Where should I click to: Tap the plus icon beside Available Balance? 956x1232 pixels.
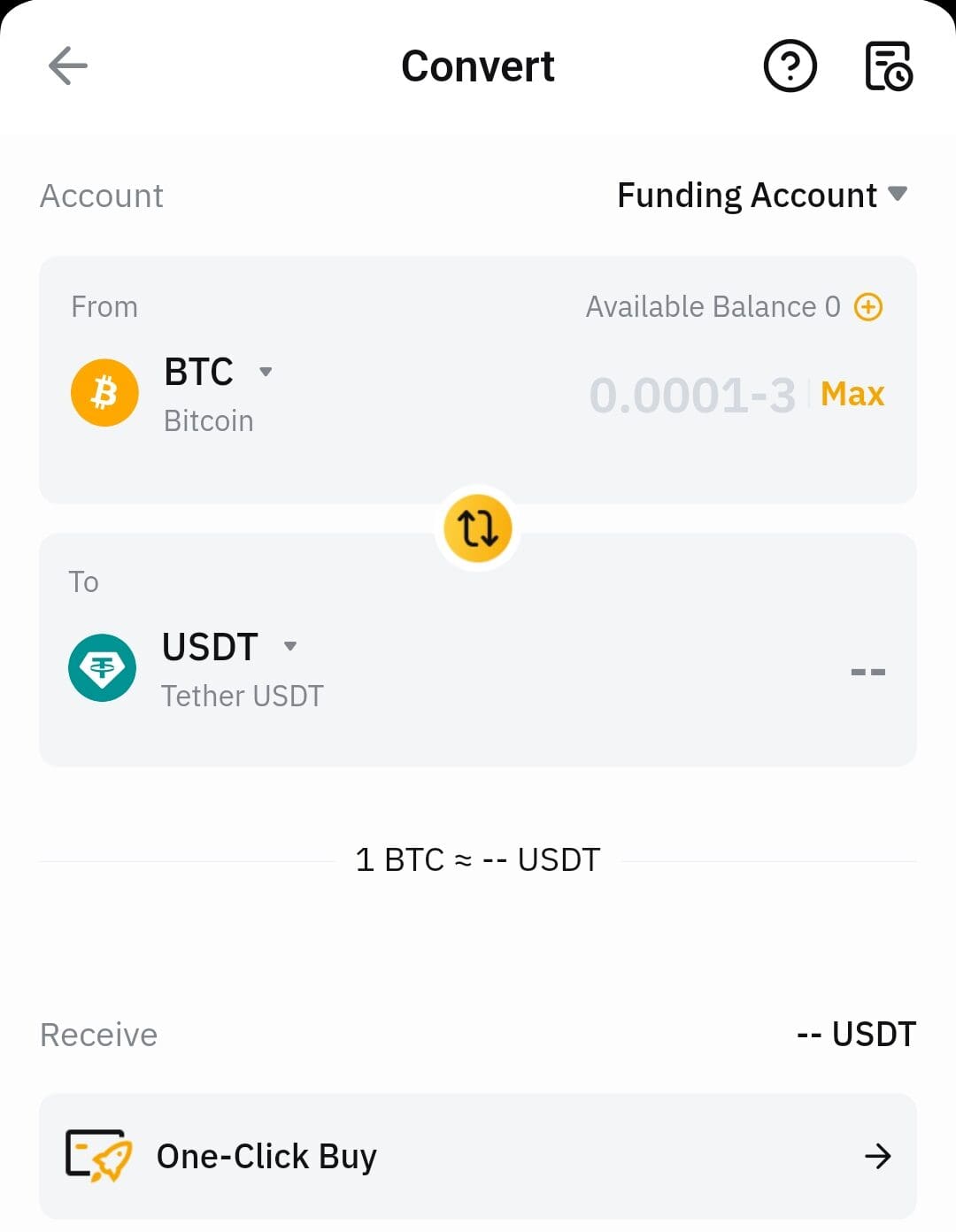[868, 307]
